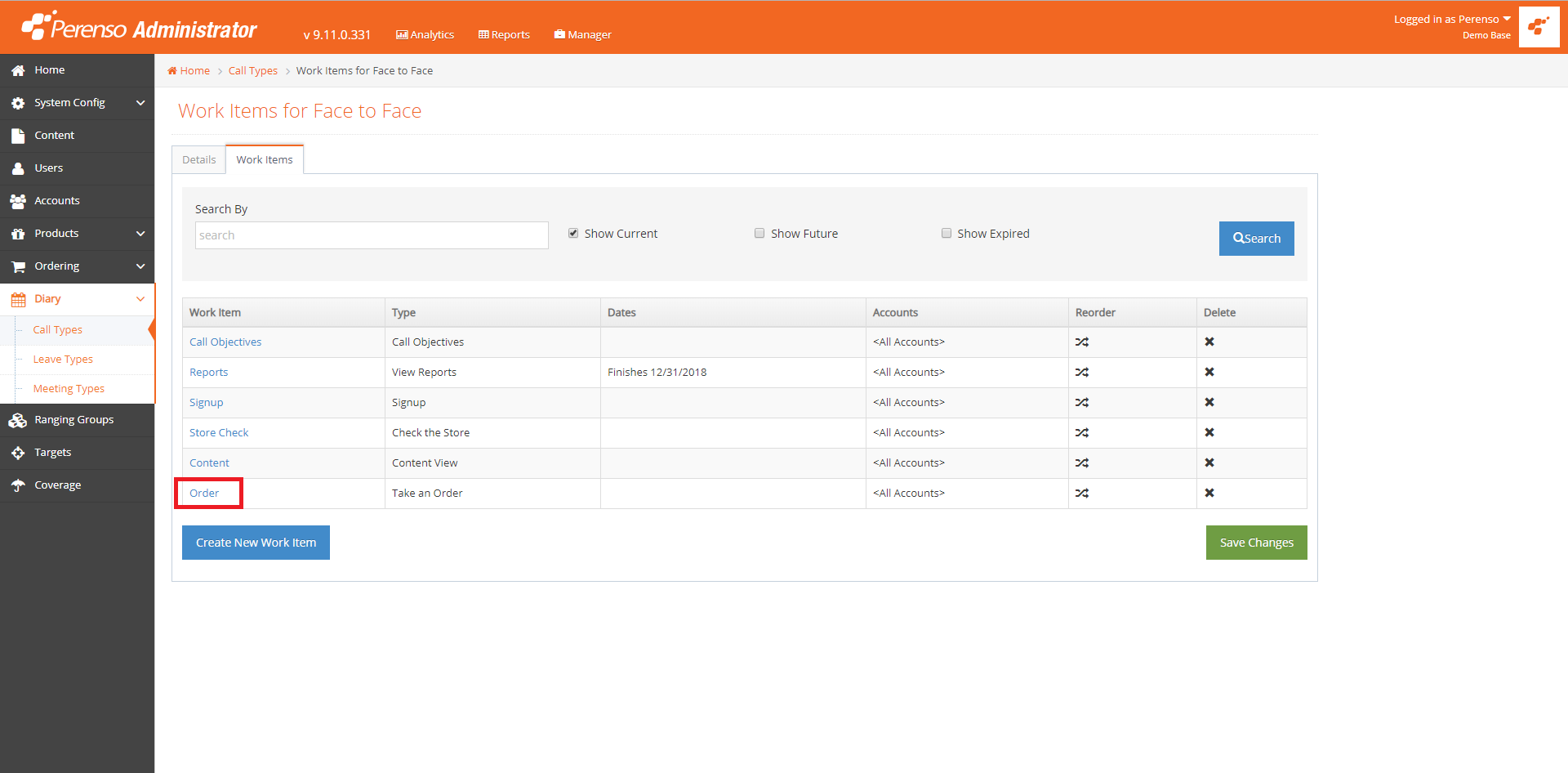Click the Users person icon
The height and width of the screenshot is (773, 1568).
pos(18,168)
